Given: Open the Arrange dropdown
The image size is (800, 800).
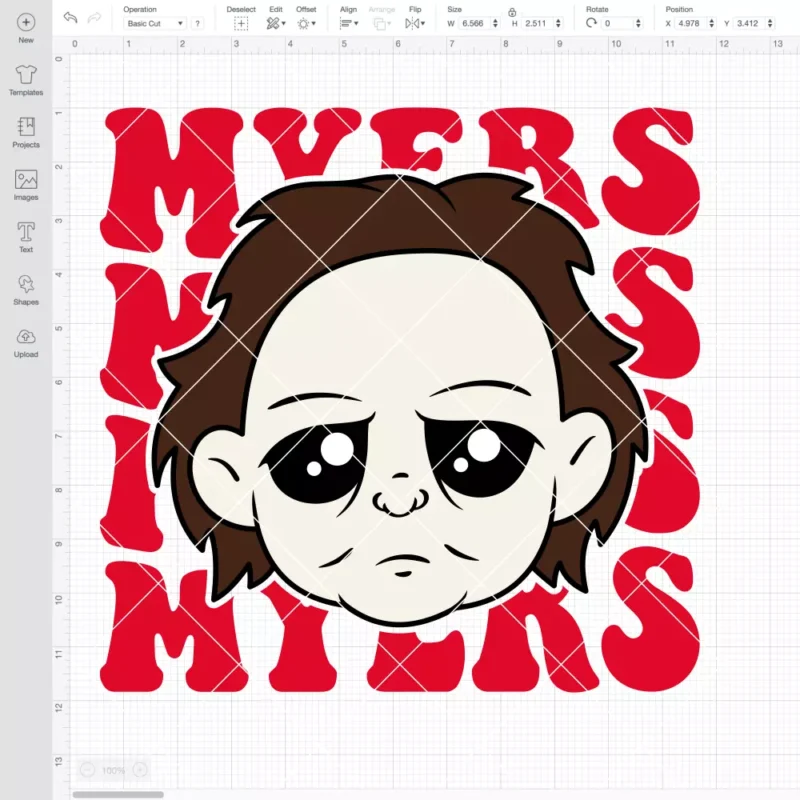Looking at the screenshot, I should [x=382, y=23].
